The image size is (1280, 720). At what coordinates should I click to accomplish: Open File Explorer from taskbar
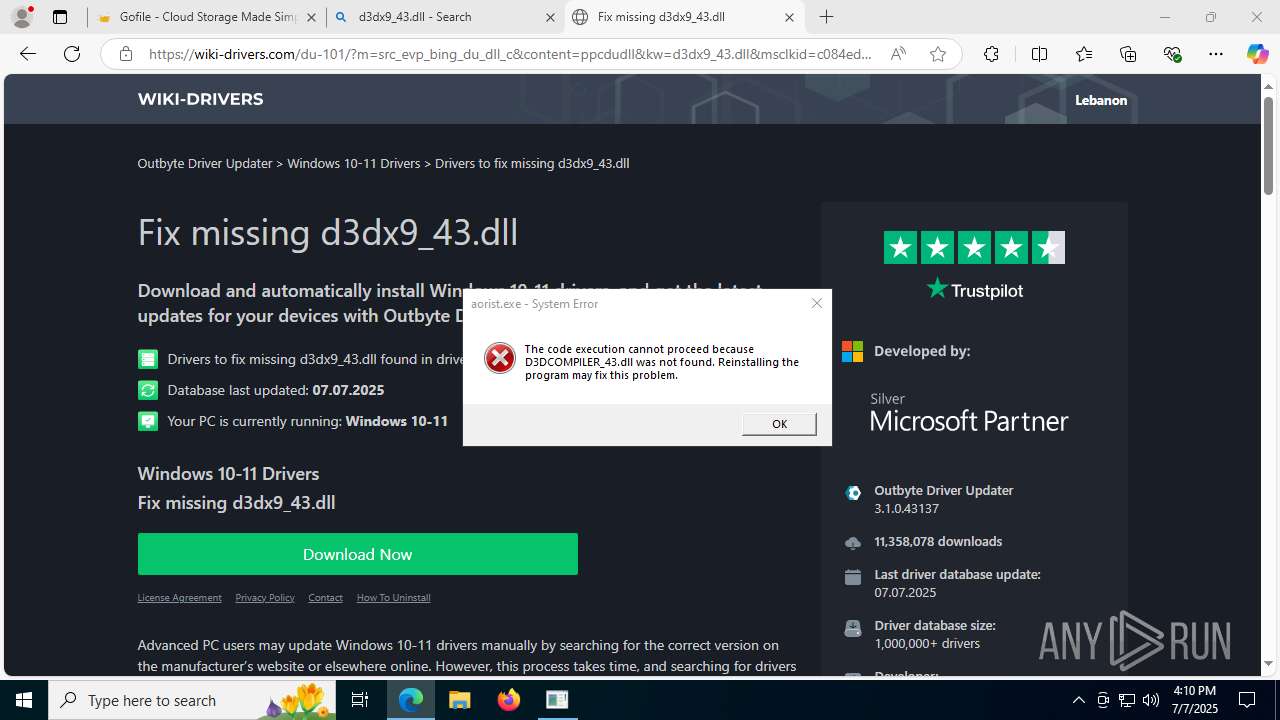(x=459, y=700)
